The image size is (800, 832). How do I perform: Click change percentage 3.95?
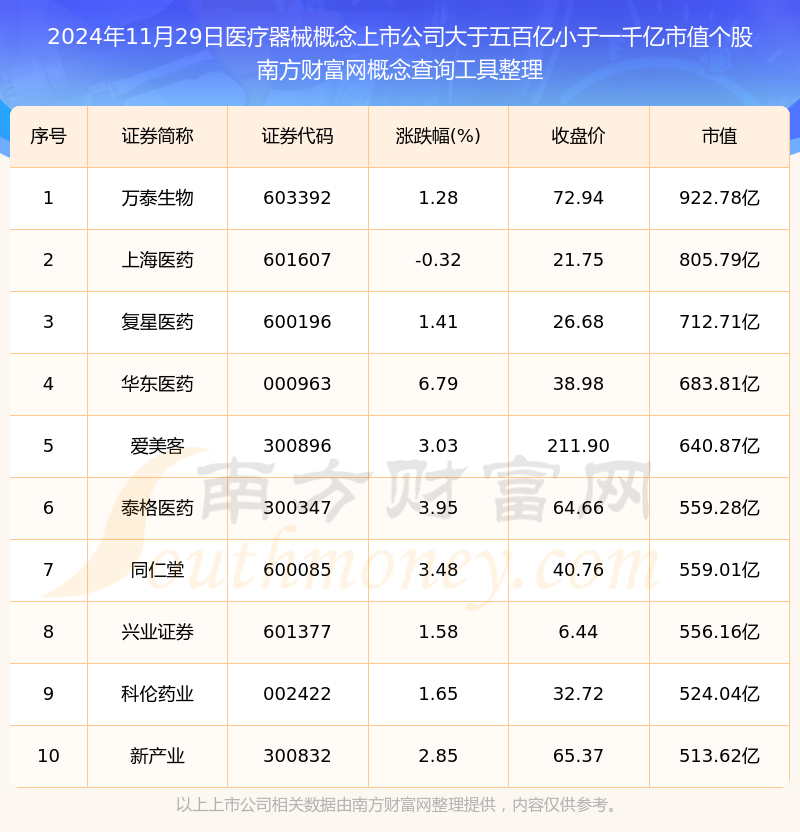438,508
